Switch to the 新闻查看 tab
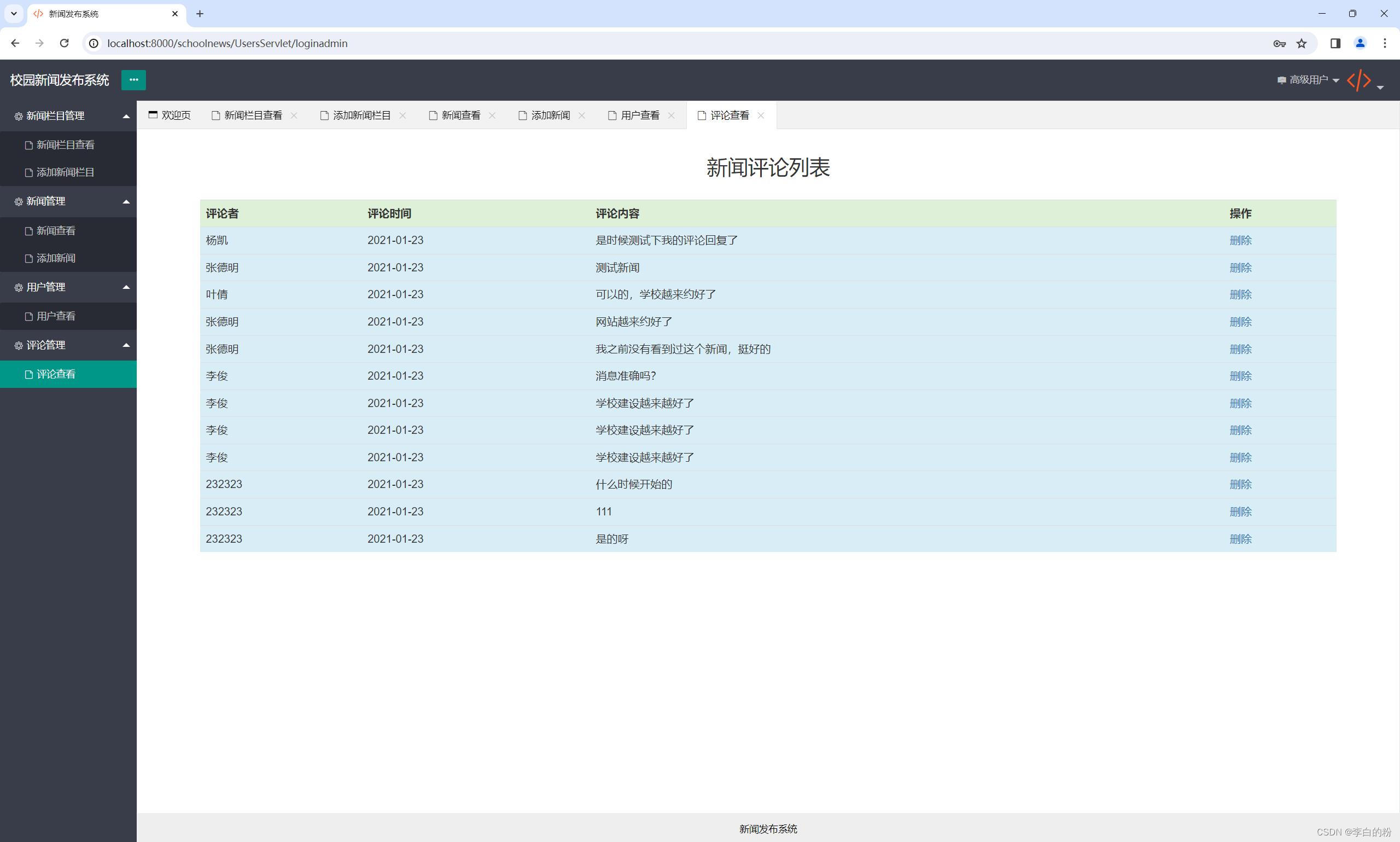This screenshot has height=842, width=1400. (x=460, y=115)
